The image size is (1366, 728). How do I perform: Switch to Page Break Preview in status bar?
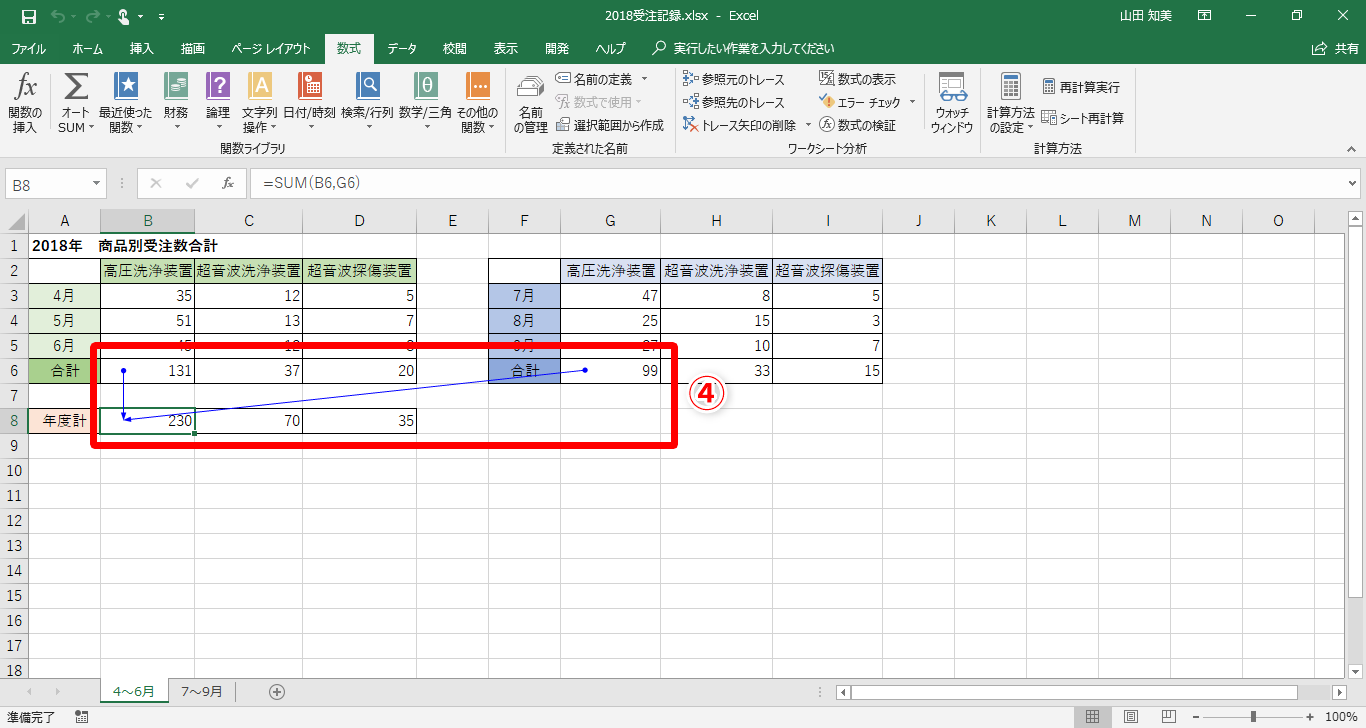(x=1168, y=717)
